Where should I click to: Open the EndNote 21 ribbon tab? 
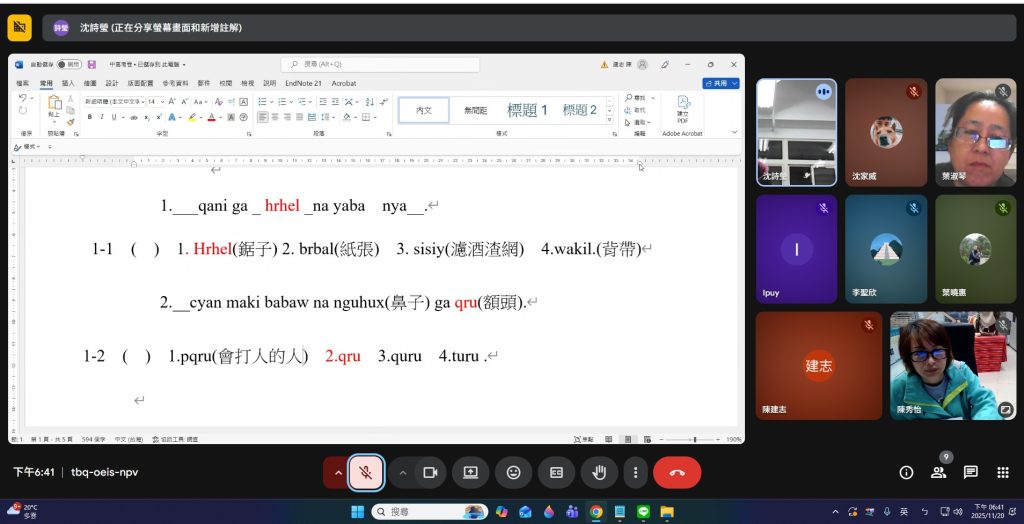[x=303, y=83]
